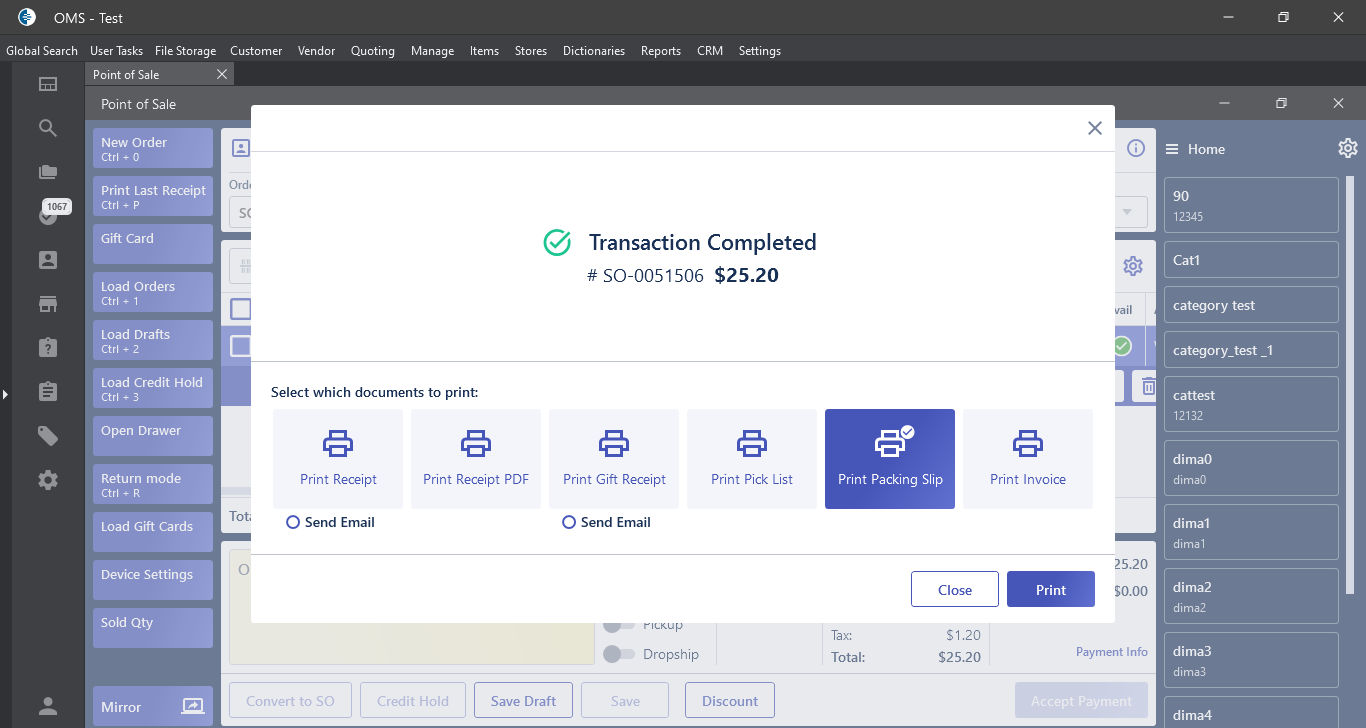The image size is (1366, 728).
Task: Click the Print button in dialog
Action: coord(1051,589)
